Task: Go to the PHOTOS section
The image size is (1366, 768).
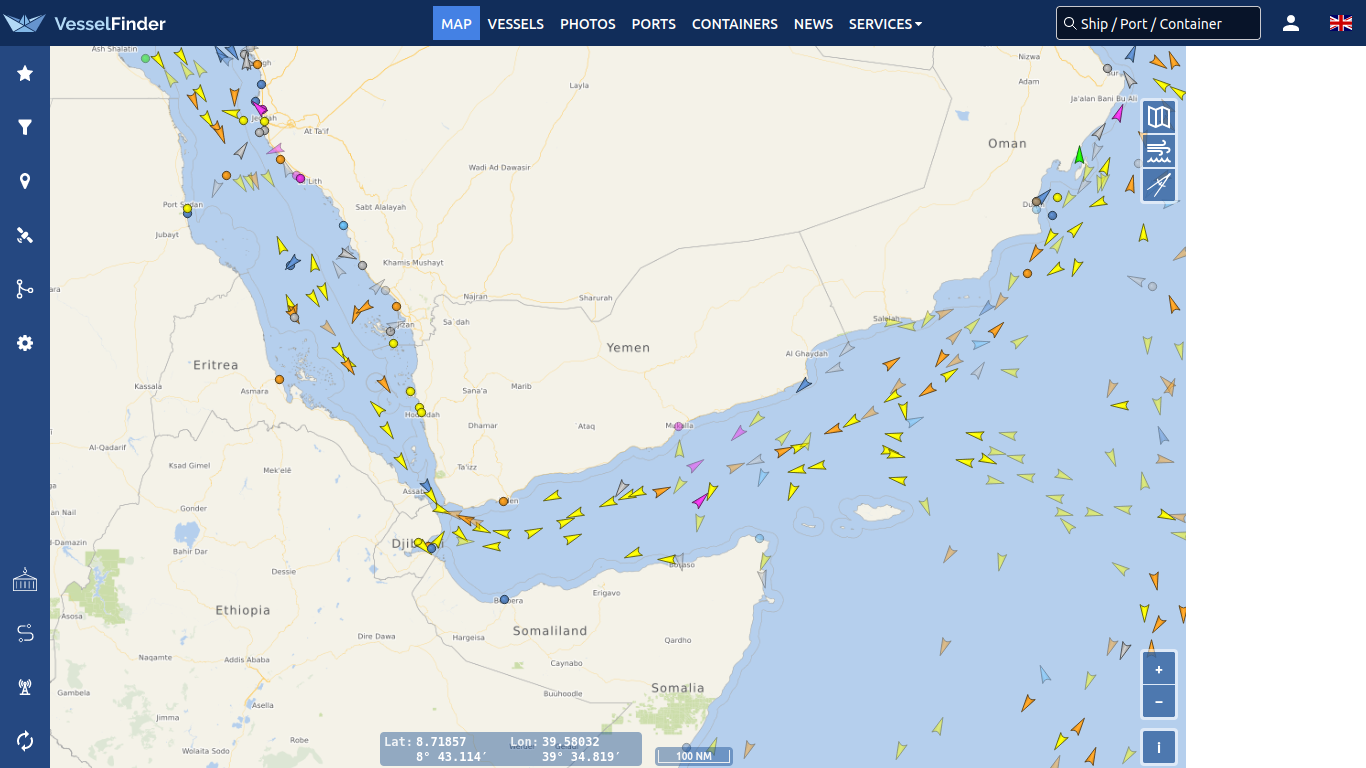Action: tap(588, 23)
